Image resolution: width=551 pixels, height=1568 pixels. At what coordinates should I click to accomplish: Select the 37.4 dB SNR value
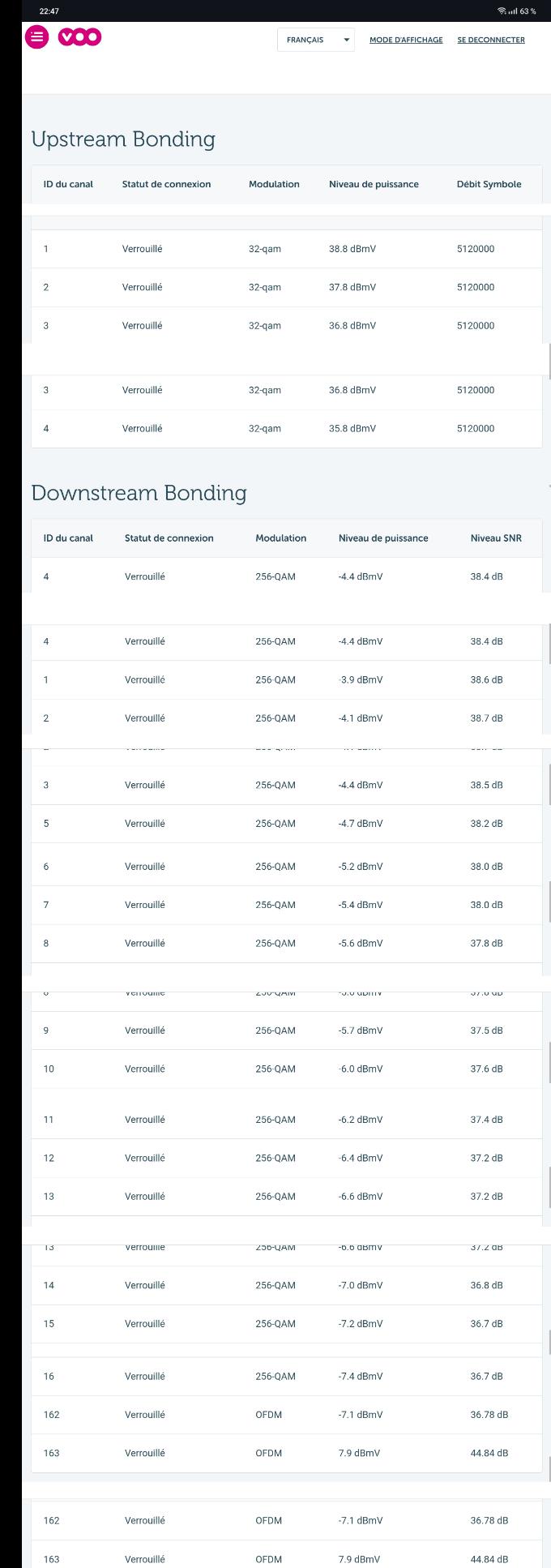486,1119
